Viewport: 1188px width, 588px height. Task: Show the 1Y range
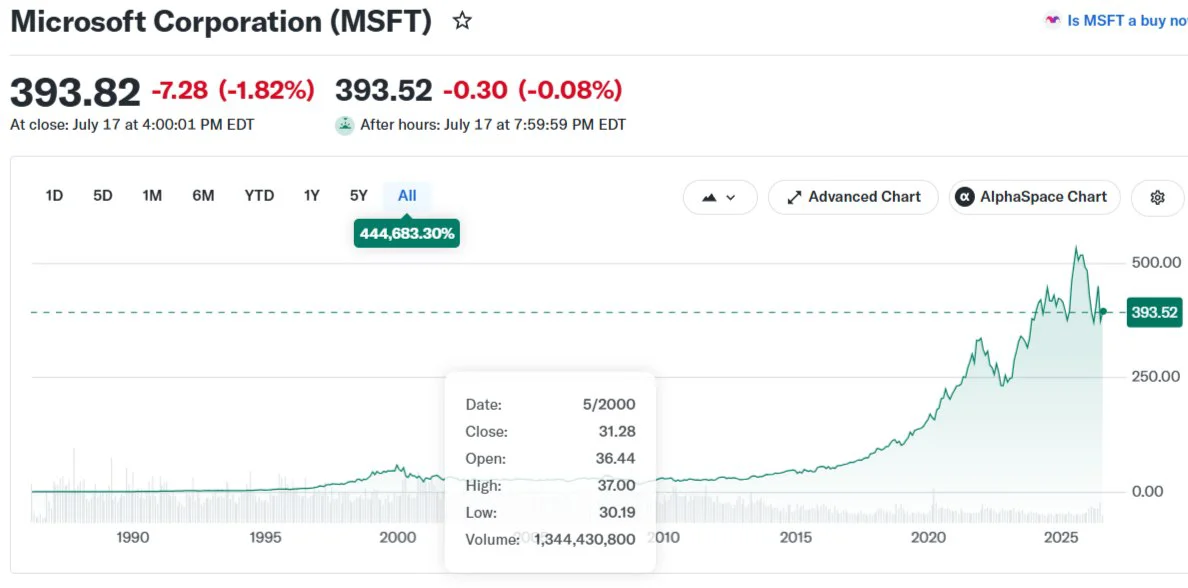[311, 196]
